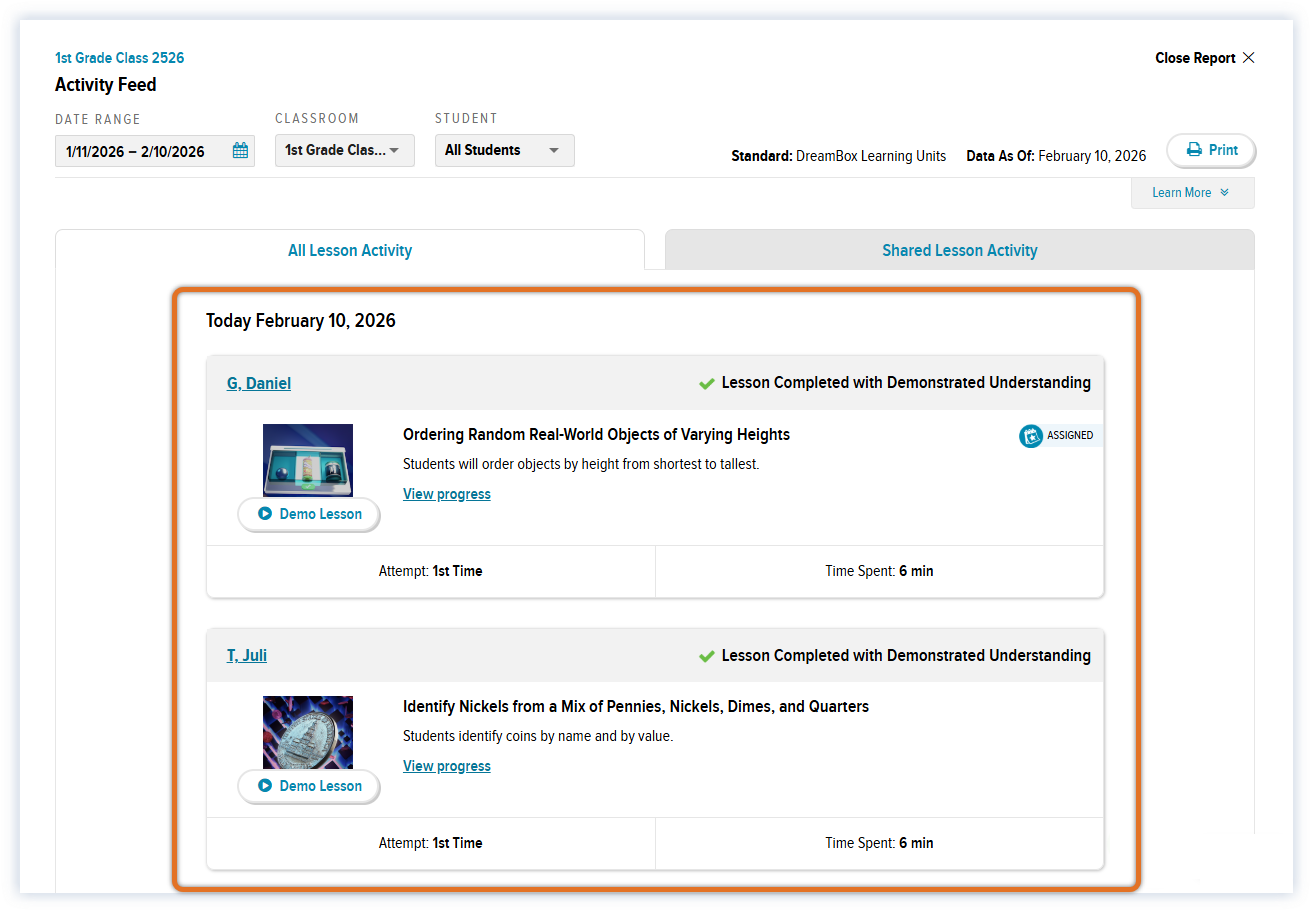Open the All Students dropdown
The width and height of the screenshot is (1313, 913).
click(x=504, y=151)
